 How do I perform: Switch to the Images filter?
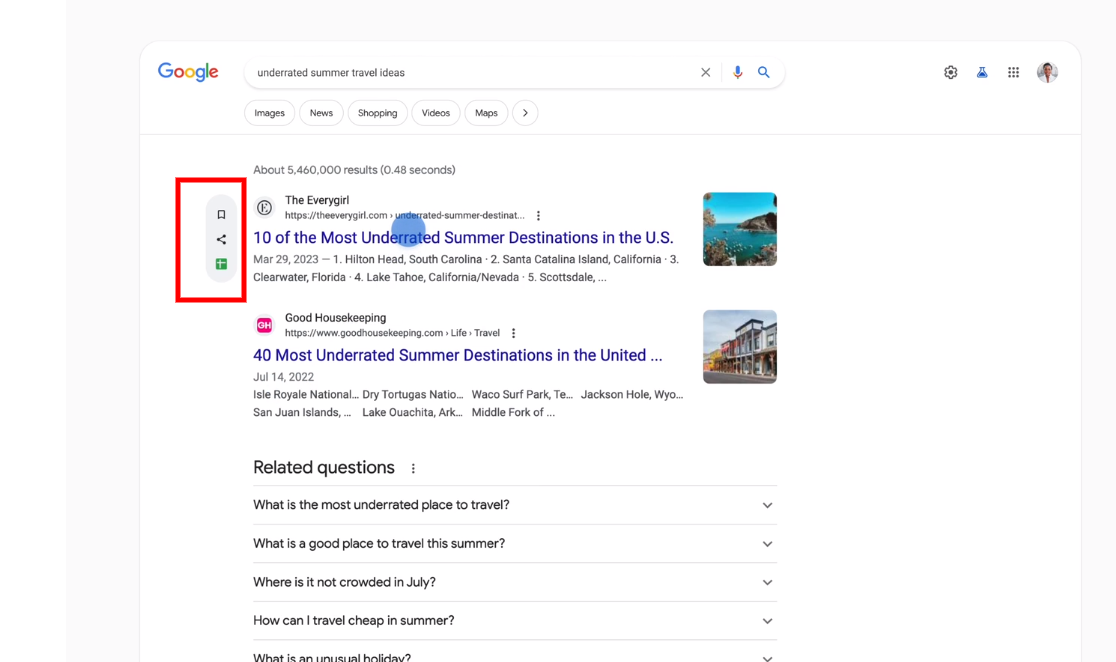[270, 113]
